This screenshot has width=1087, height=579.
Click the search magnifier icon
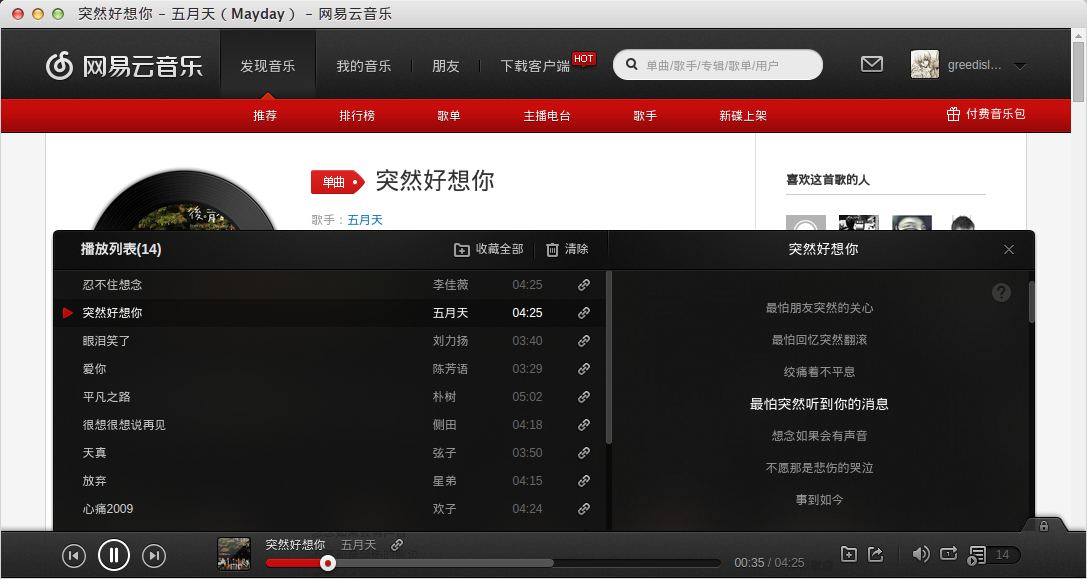click(x=632, y=64)
